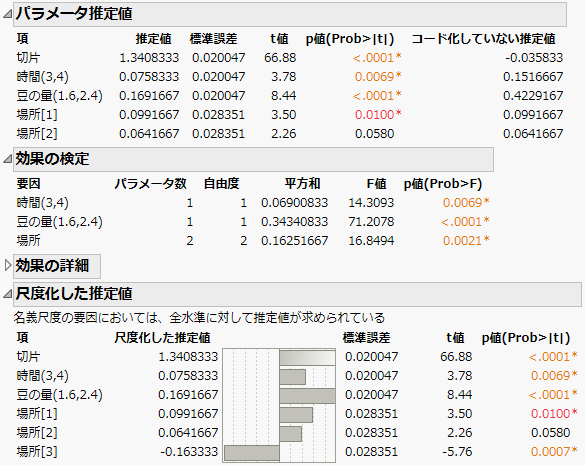Select 尺度化した推定値 column header
This screenshot has width=585, height=465.
point(162,338)
